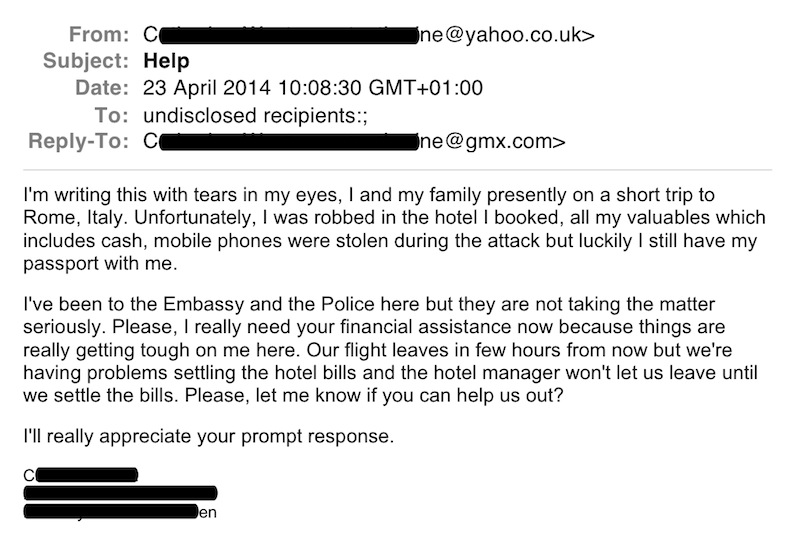Click the redacted Reply-To name bar

(x=288, y=142)
